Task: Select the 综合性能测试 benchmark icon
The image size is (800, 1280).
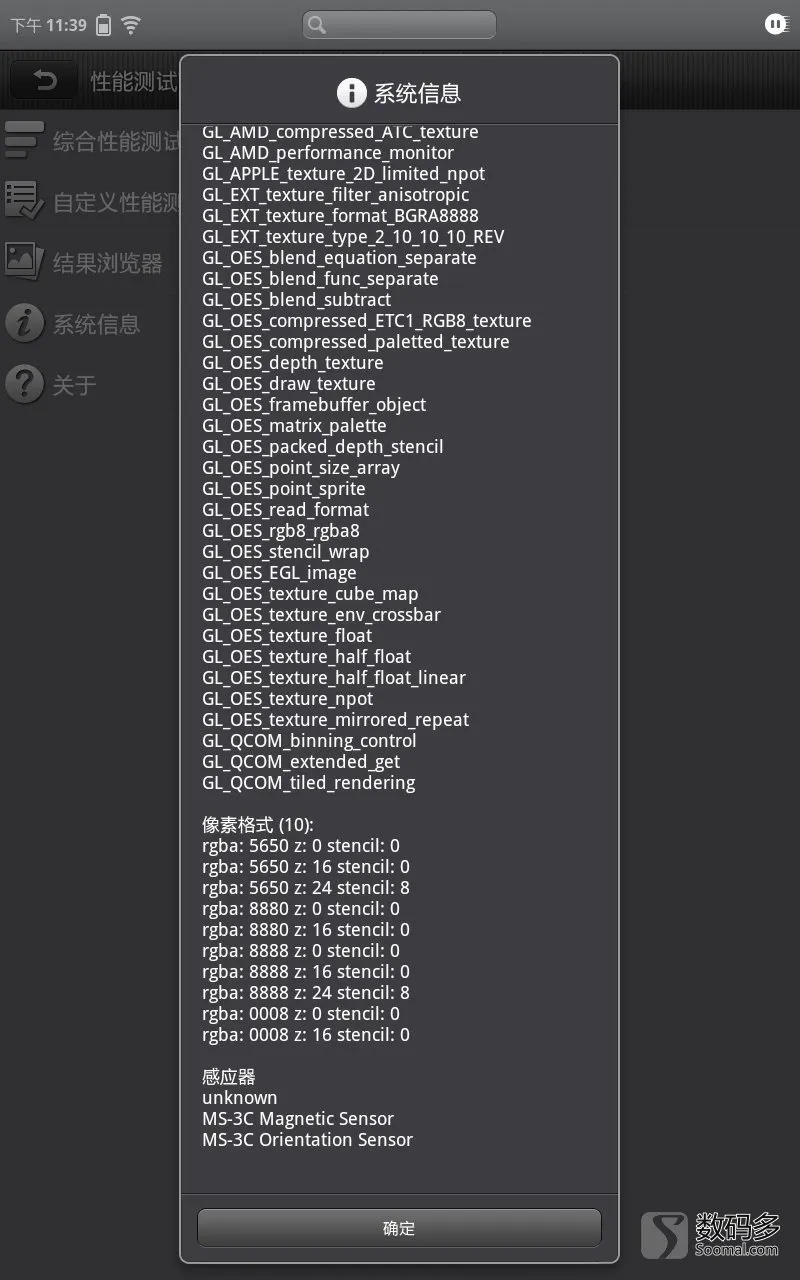Action: click(24, 140)
